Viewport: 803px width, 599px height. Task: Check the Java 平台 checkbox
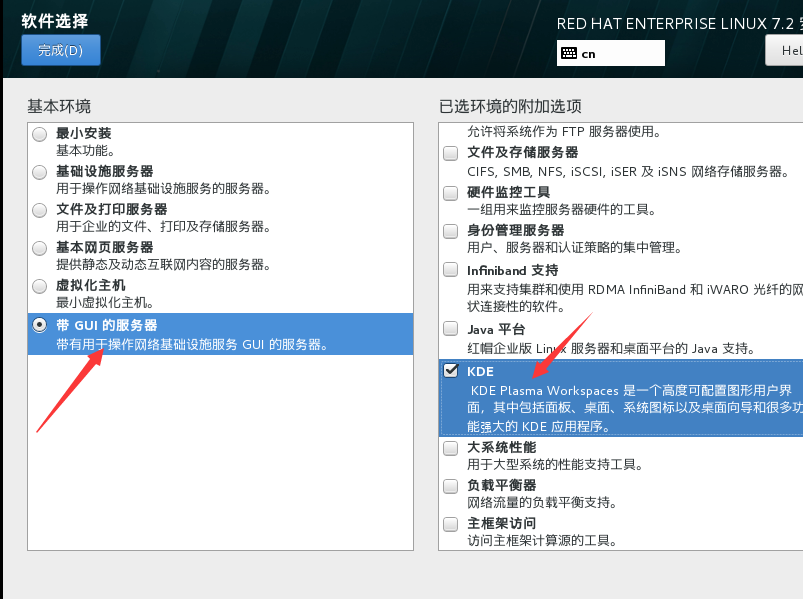tap(451, 328)
